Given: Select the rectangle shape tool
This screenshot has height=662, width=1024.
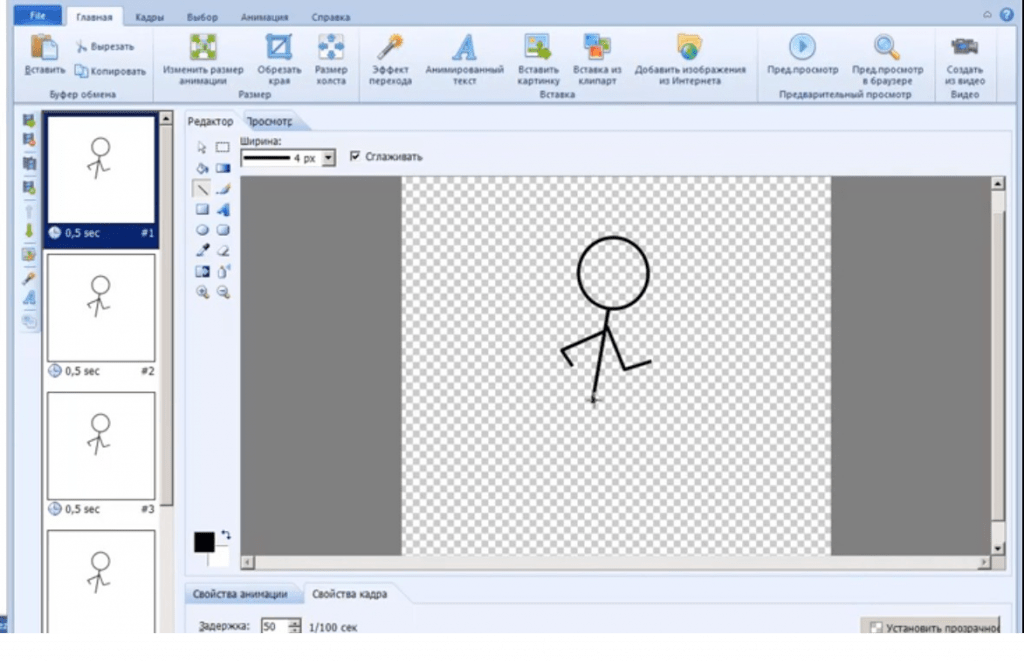Looking at the screenshot, I should [x=202, y=210].
